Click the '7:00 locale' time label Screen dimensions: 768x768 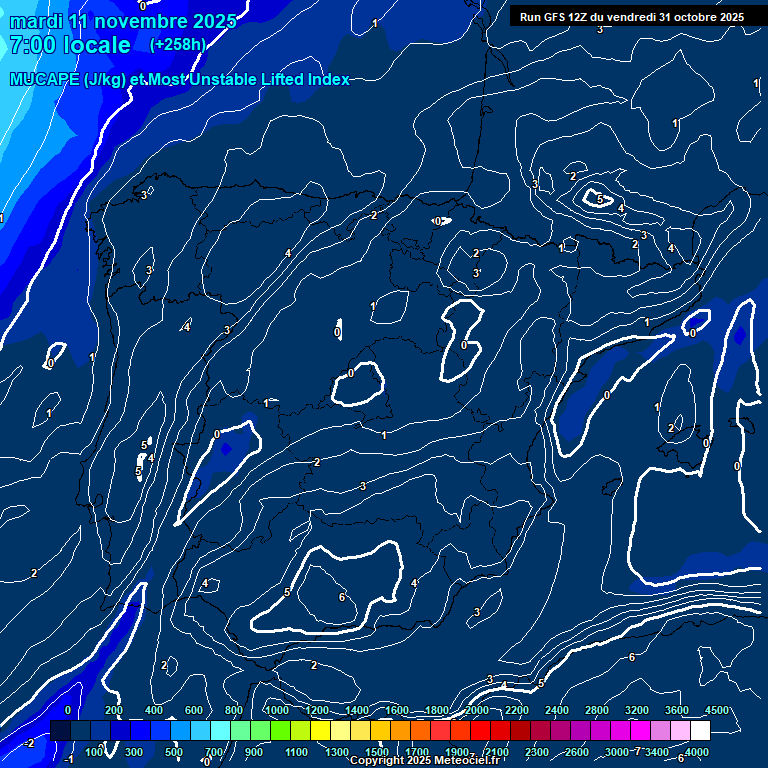point(70,45)
